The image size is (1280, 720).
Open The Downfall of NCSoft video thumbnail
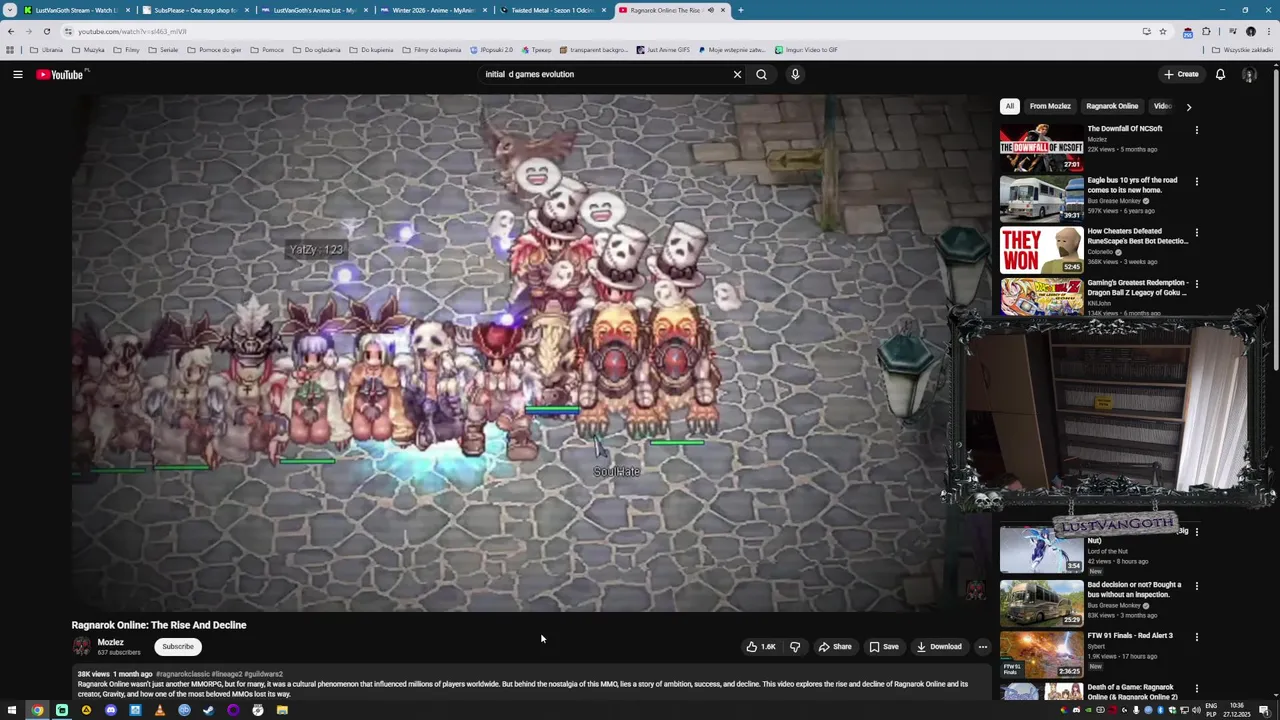(1041, 147)
